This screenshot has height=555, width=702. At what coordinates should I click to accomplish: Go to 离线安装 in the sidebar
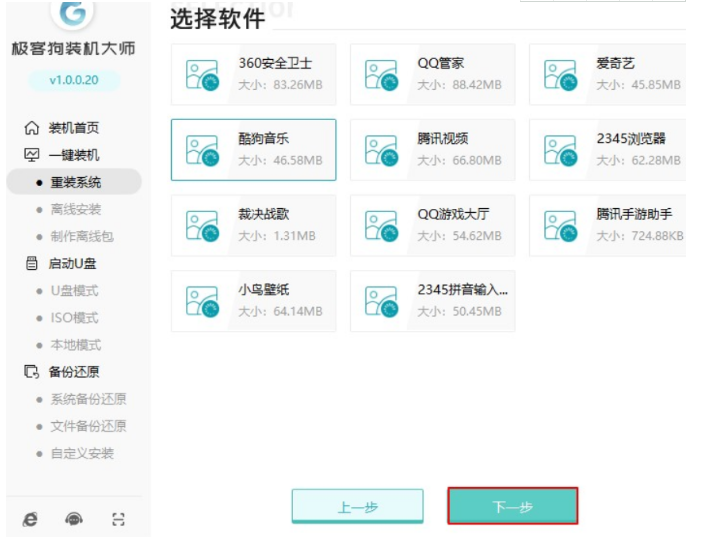point(76,209)
